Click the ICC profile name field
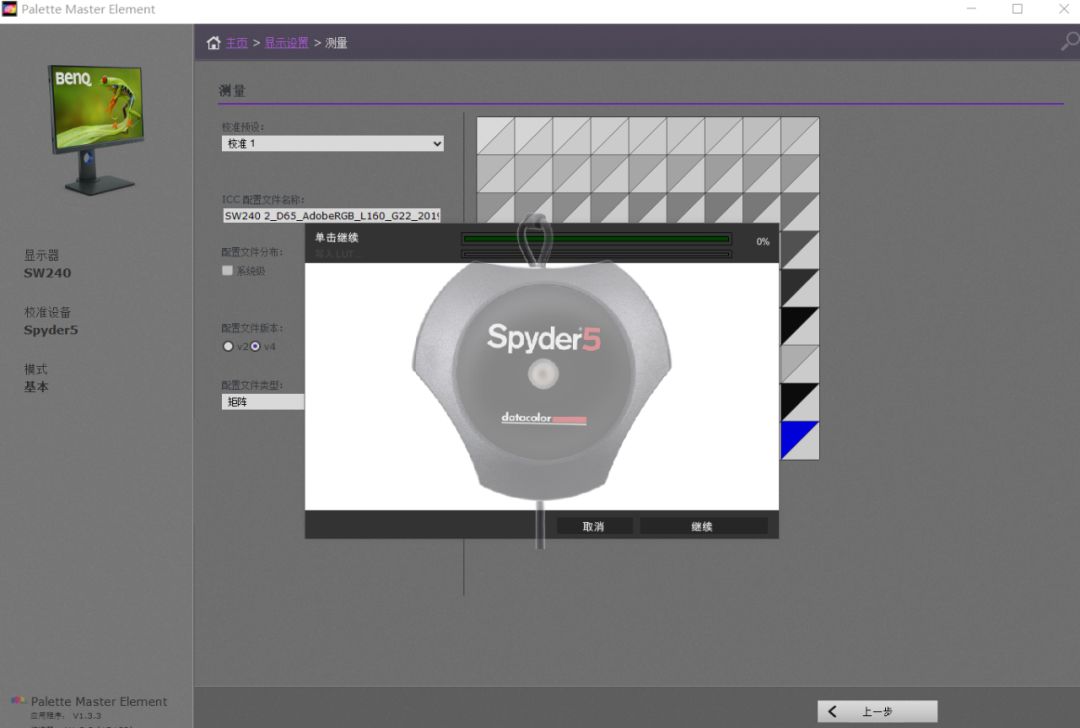Screen dimensions: 1080x728 click(x=331, y=216)
